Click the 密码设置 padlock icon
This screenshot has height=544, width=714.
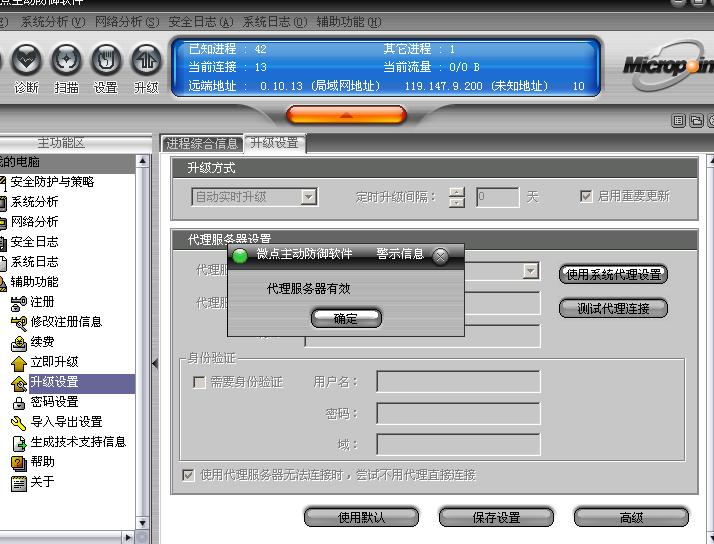[x=19, y=403]
